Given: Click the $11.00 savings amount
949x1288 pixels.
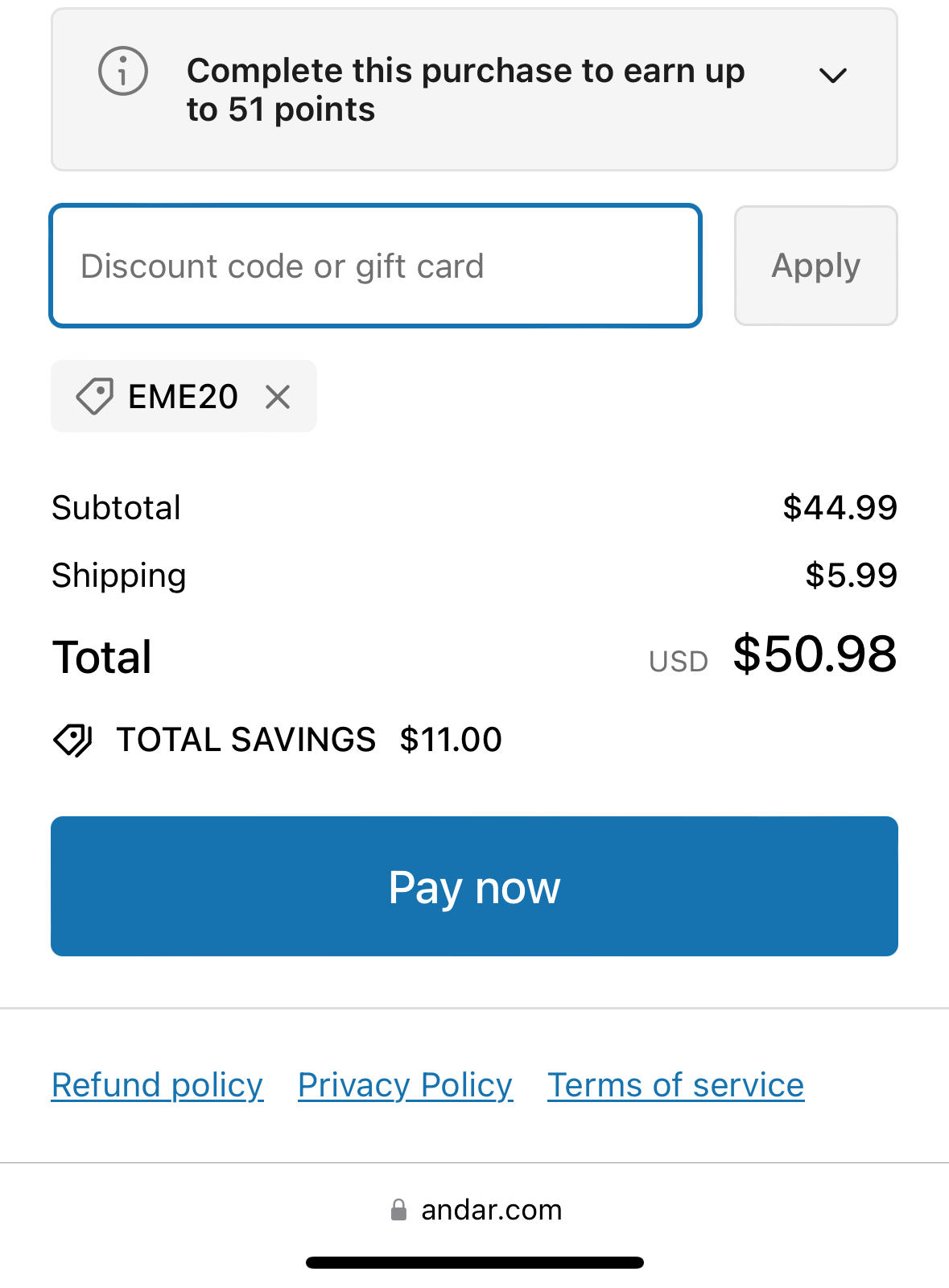Looking at the screenshot, I should coord(451,740).
